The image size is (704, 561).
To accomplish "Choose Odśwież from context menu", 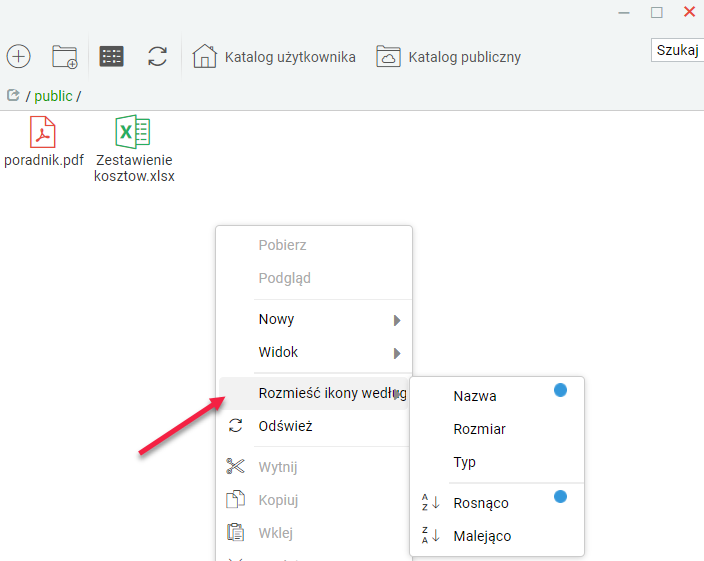I will tap(314, 426).
